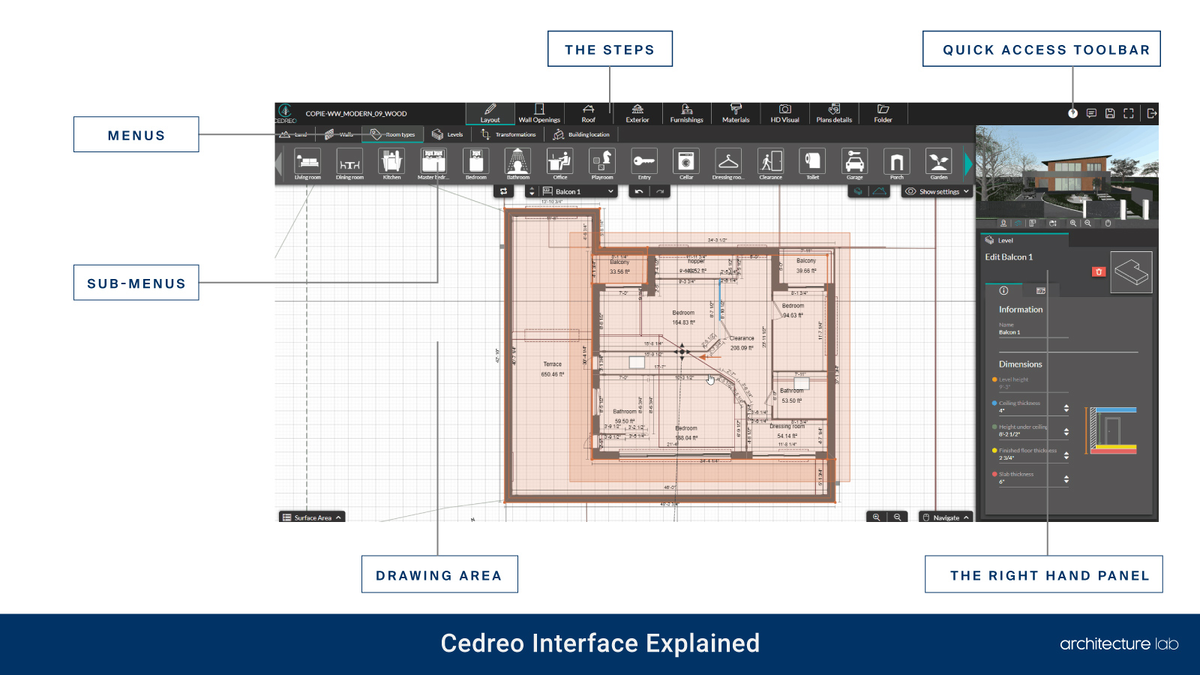Select the Playroom room type

(x=601, y=164)
